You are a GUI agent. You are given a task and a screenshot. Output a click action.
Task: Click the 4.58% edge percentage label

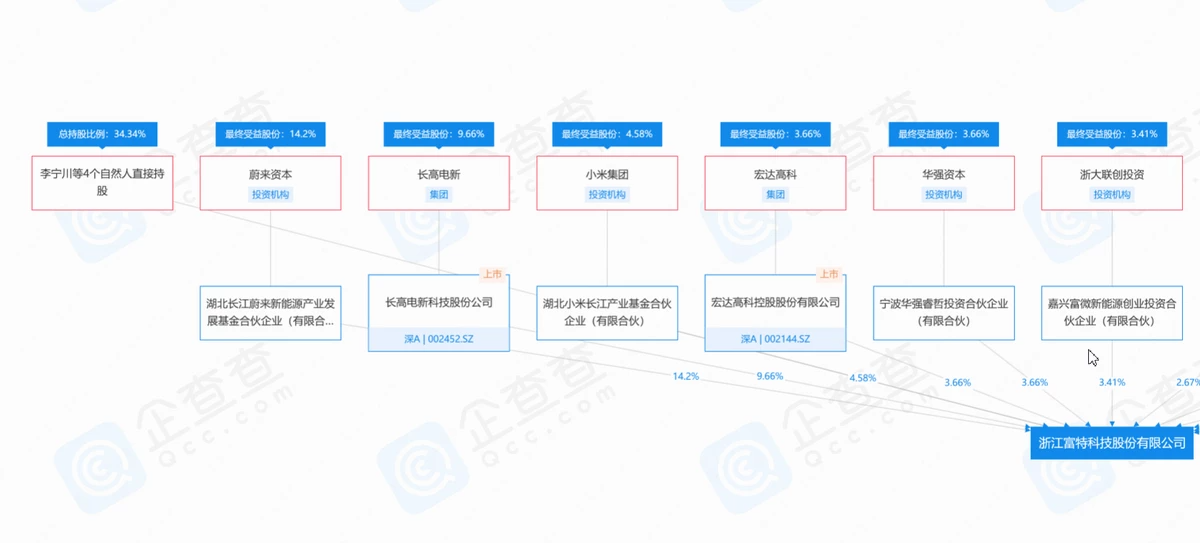tap(862, 379)
